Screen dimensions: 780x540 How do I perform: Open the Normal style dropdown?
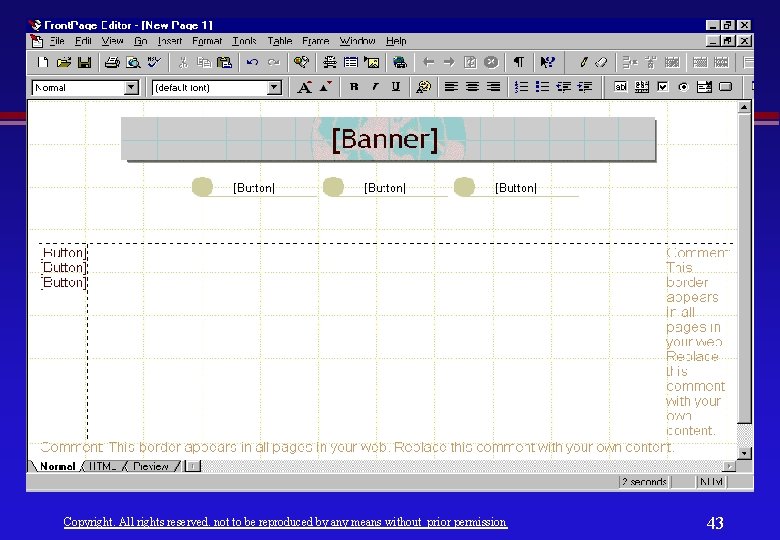(131, 88)
